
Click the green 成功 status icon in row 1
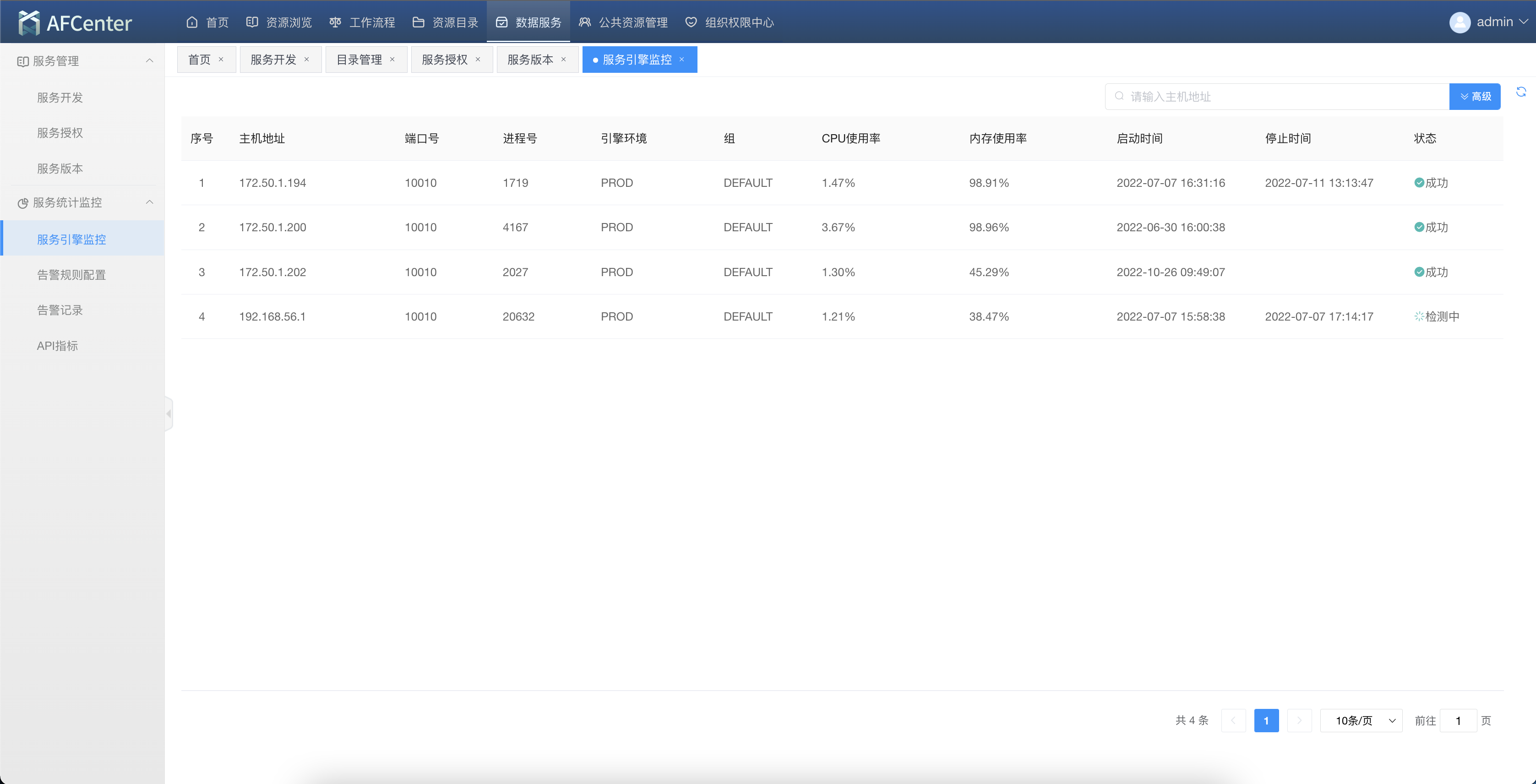coord(1419,183)
